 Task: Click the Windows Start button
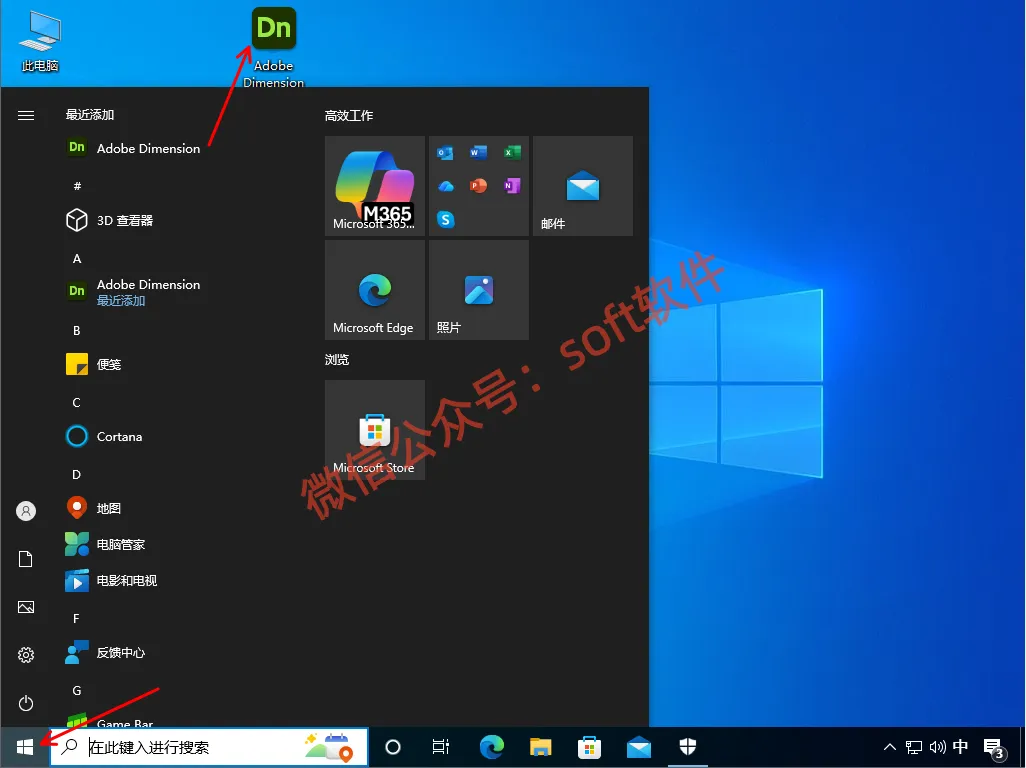pos(25,747)
